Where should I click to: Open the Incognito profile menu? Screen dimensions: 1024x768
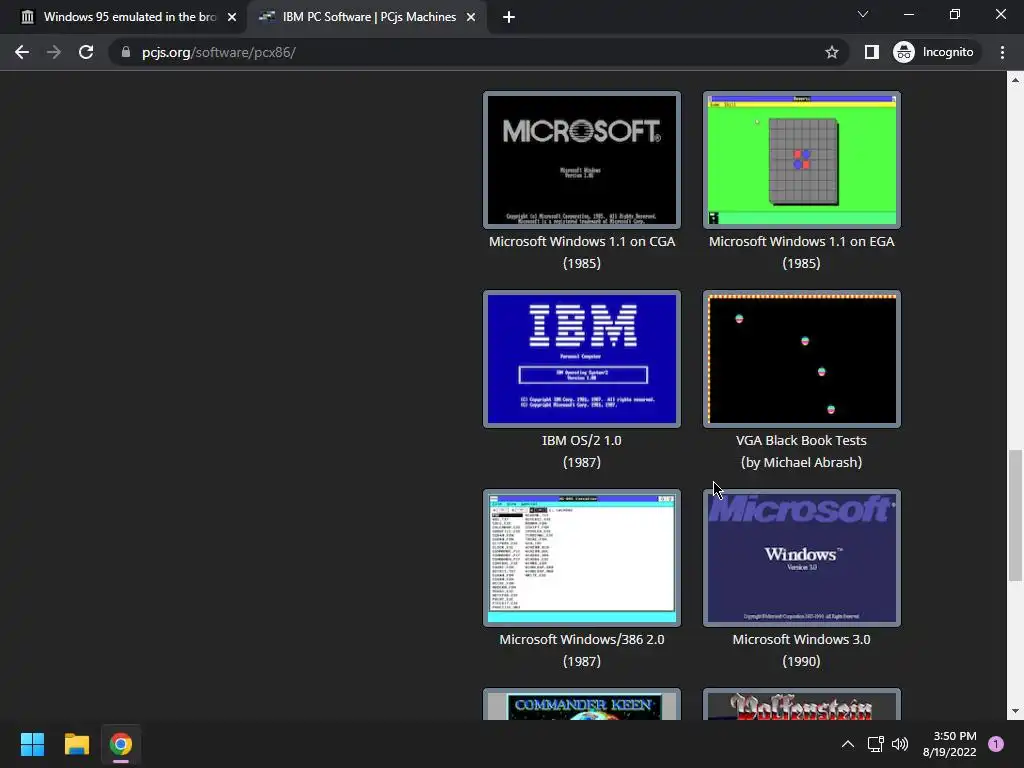click(x=934, y=52)
